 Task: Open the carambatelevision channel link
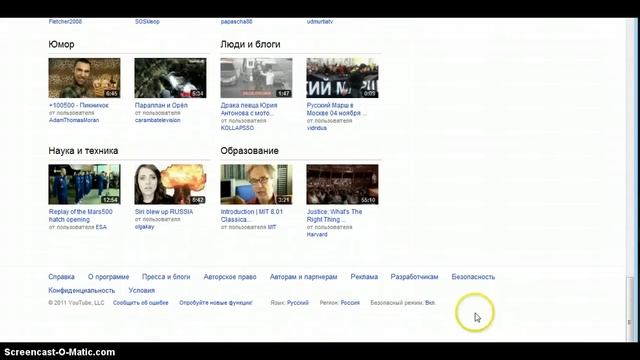pyautogui.click(x=158, y=120)
